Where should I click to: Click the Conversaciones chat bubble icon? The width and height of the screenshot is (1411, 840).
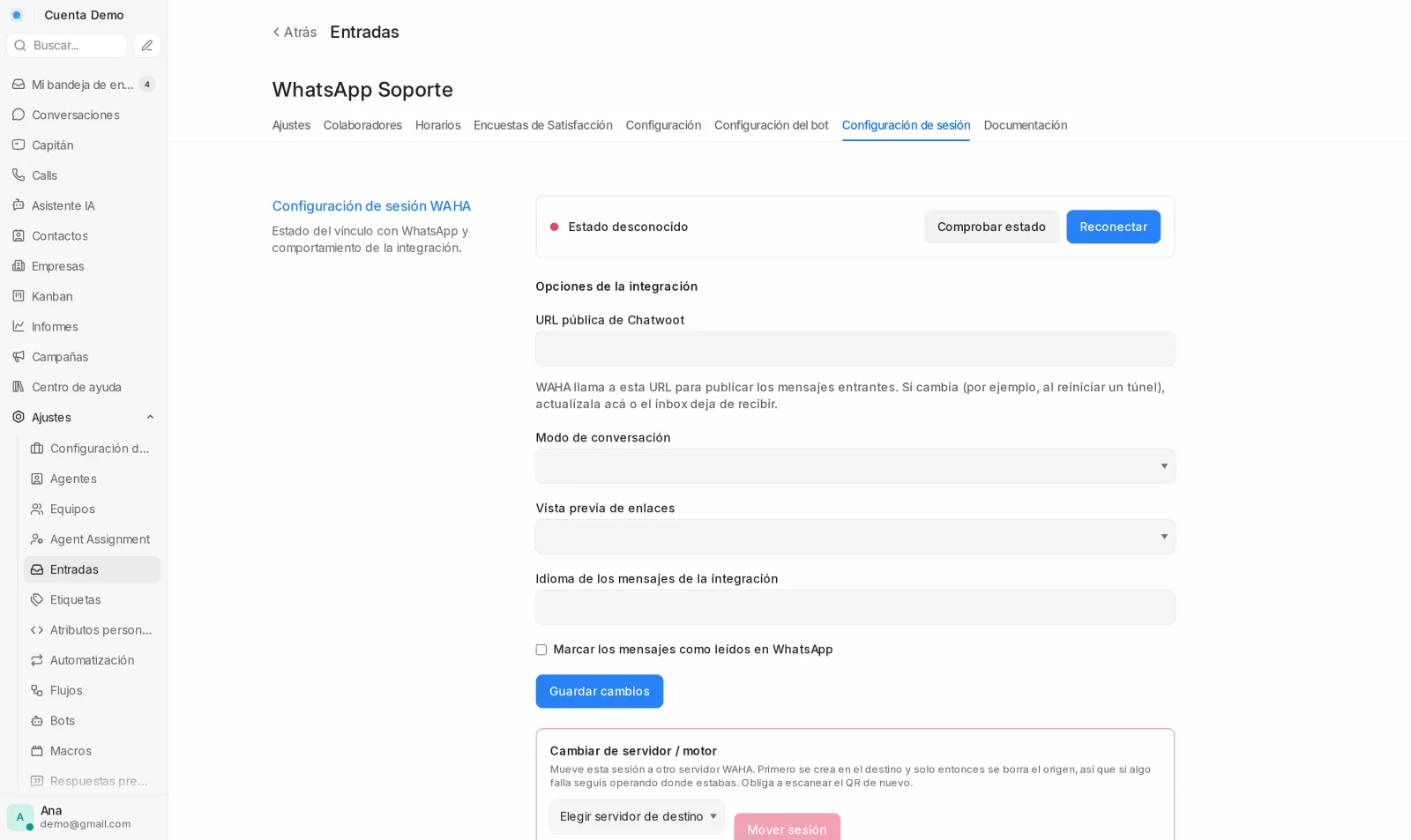click(x=19, y=115)
